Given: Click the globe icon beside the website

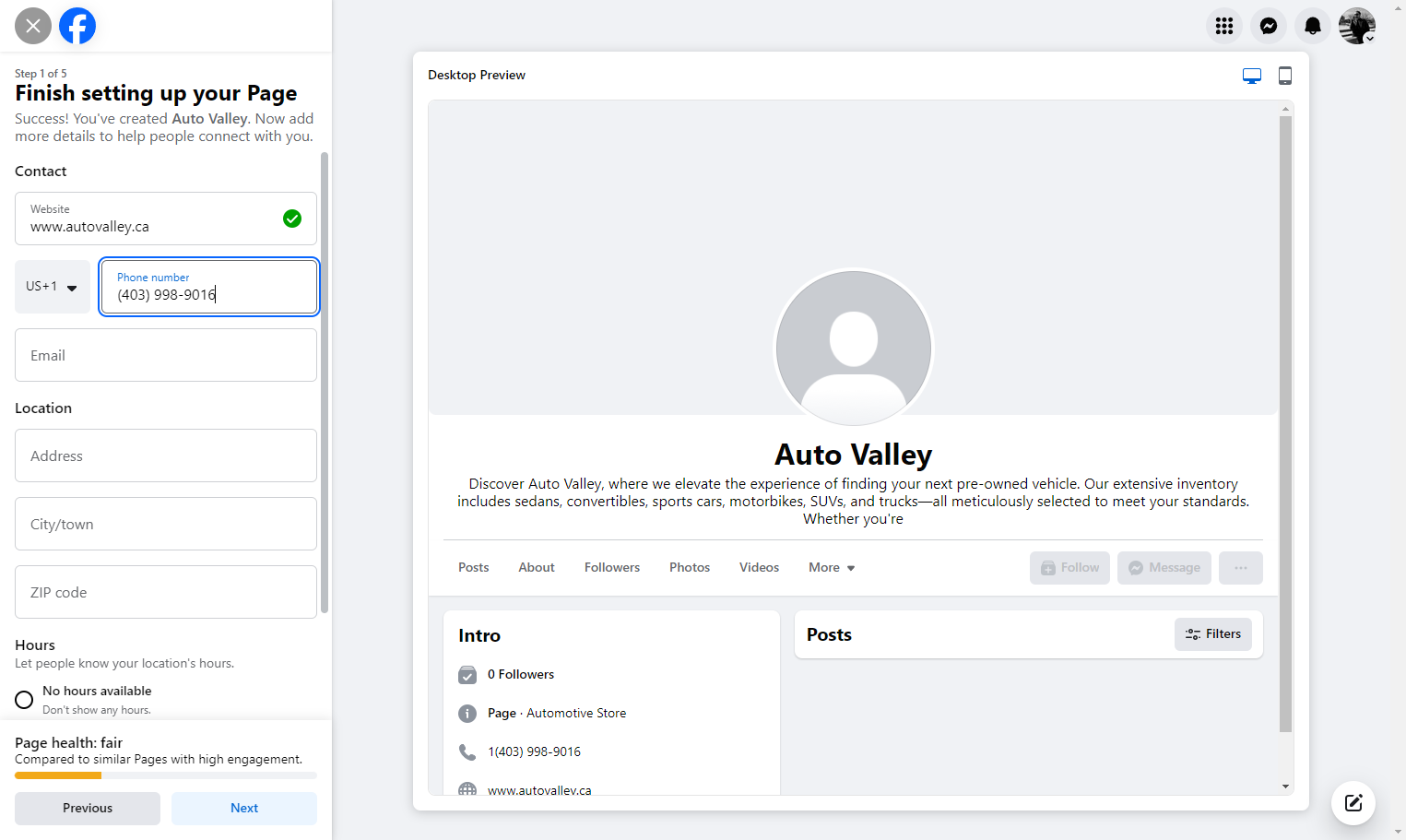Looking at the screenshot, I should pos(467,789).
